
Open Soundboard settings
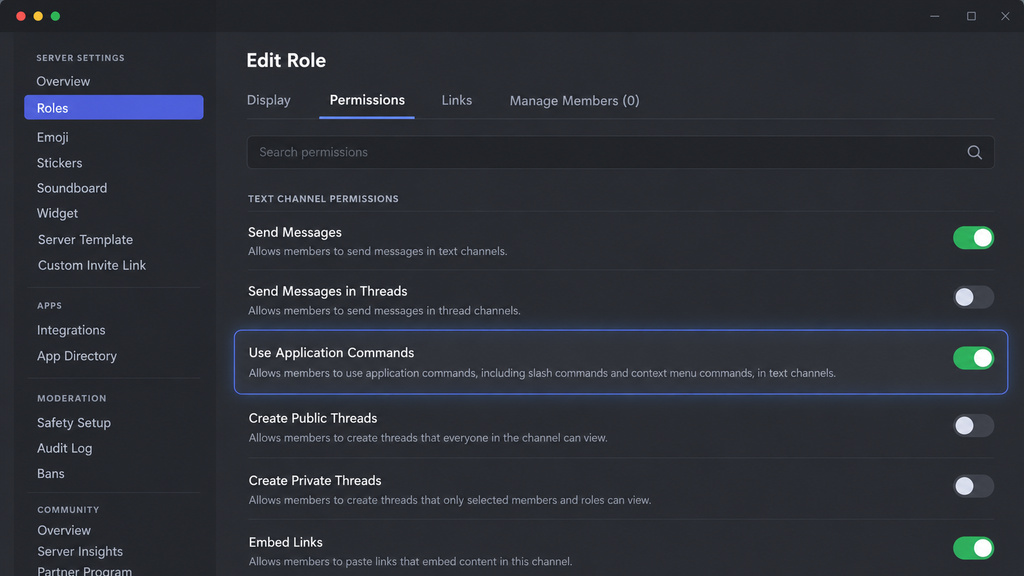(72, 188)
